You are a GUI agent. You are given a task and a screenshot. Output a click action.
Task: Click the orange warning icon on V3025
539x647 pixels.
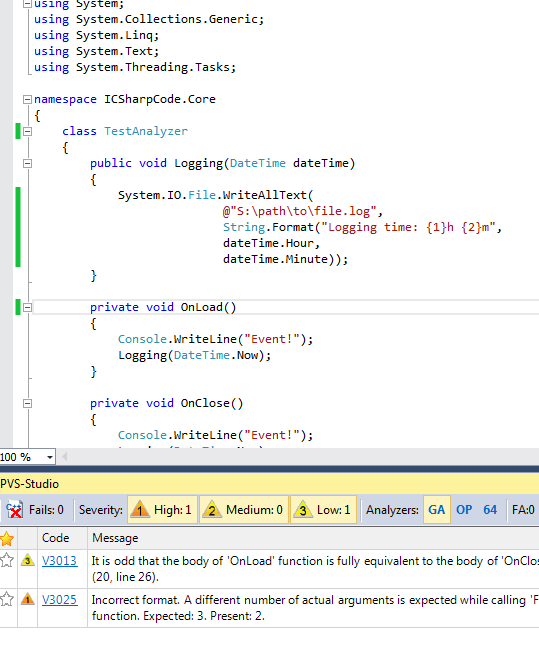coord(28,599)
